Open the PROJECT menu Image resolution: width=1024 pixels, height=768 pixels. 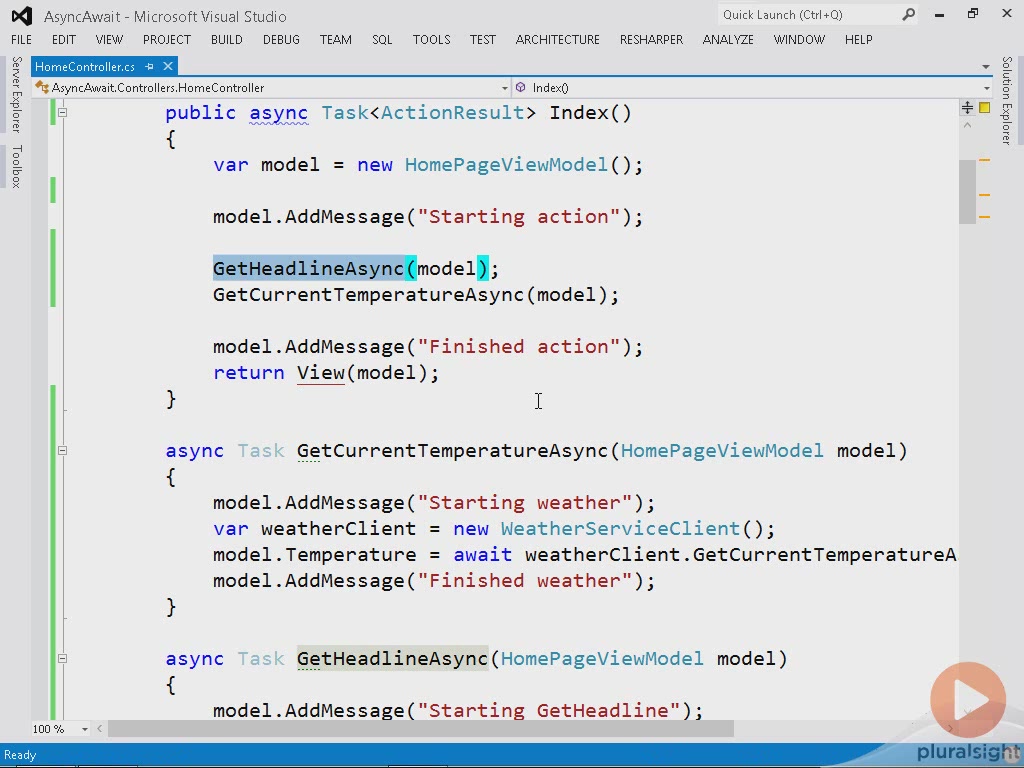coord(167,40)
